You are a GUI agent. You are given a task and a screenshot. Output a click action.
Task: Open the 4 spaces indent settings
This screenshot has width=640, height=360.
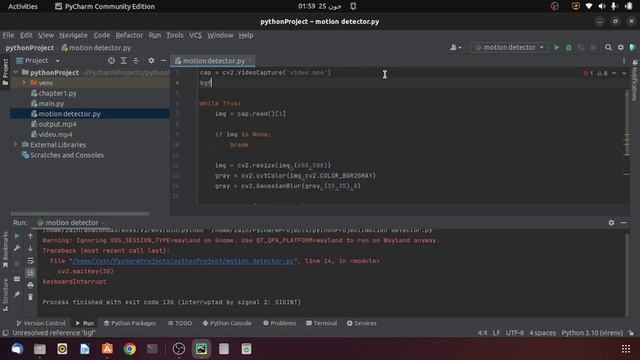pyautogui.click(x=542, y=333)
